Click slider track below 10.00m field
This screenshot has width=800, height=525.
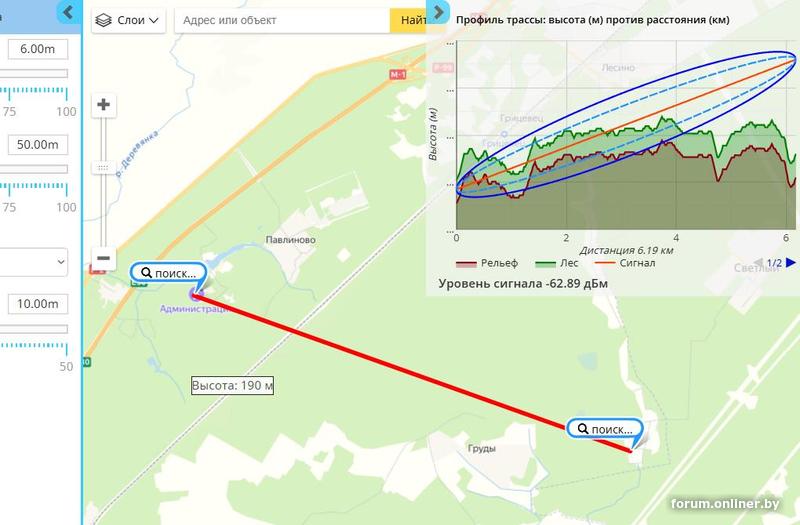[x=34, y=329]
